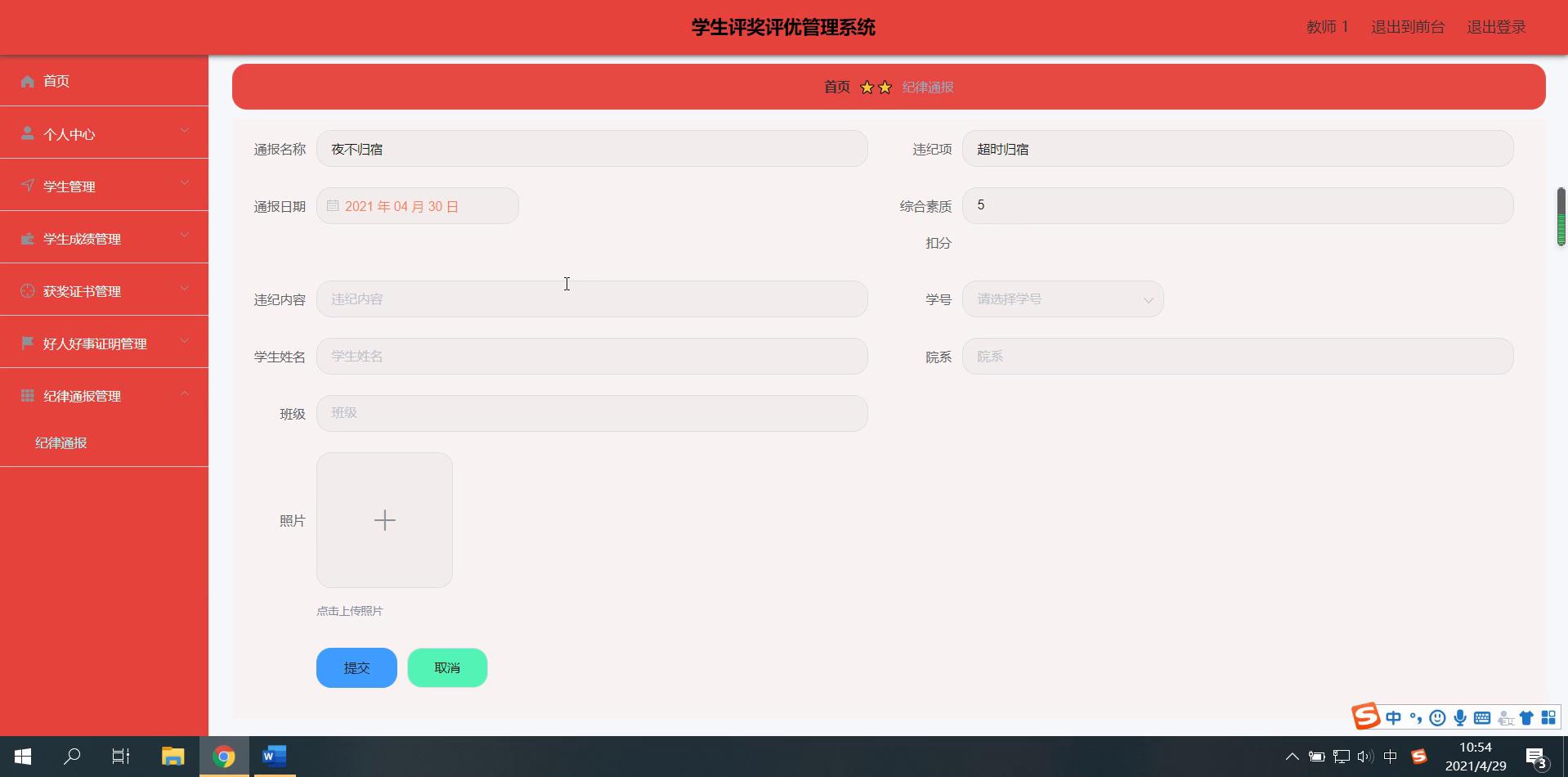Expand the 获奖证书管理 sidebar menu
Image resolution: width=1568 pixels, height=777 pixels.
(x=104, y=291)
